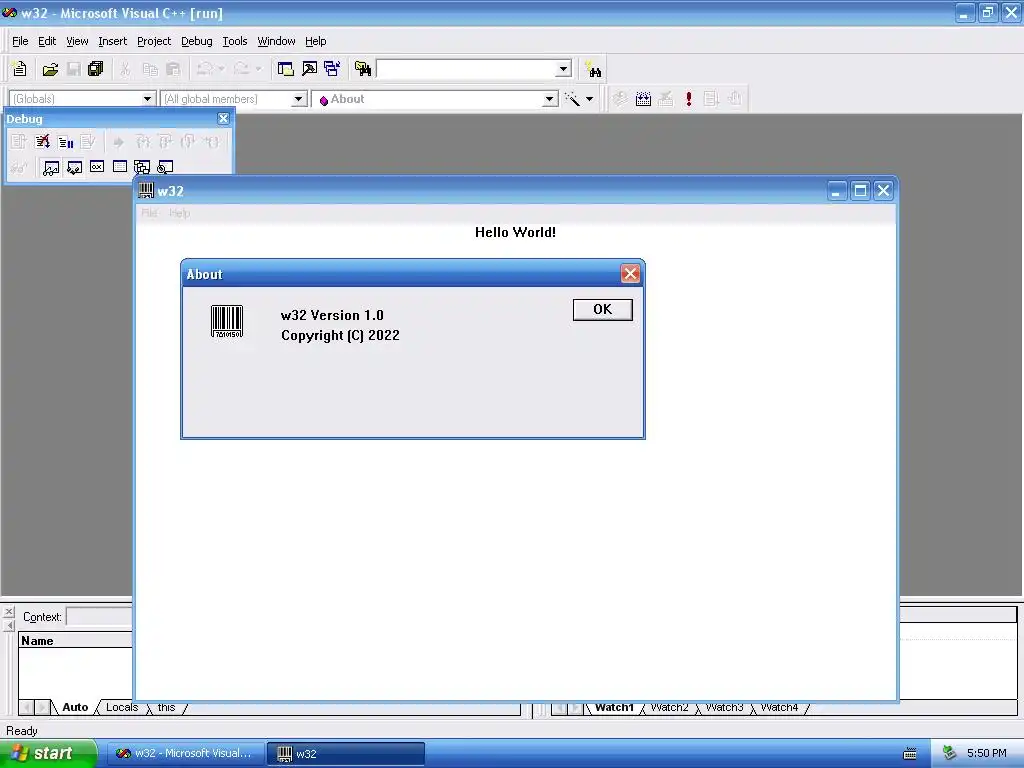The image size is (1024, 768).
Task: Select the Watch1 tab
Action: click(x=614, y=707)
